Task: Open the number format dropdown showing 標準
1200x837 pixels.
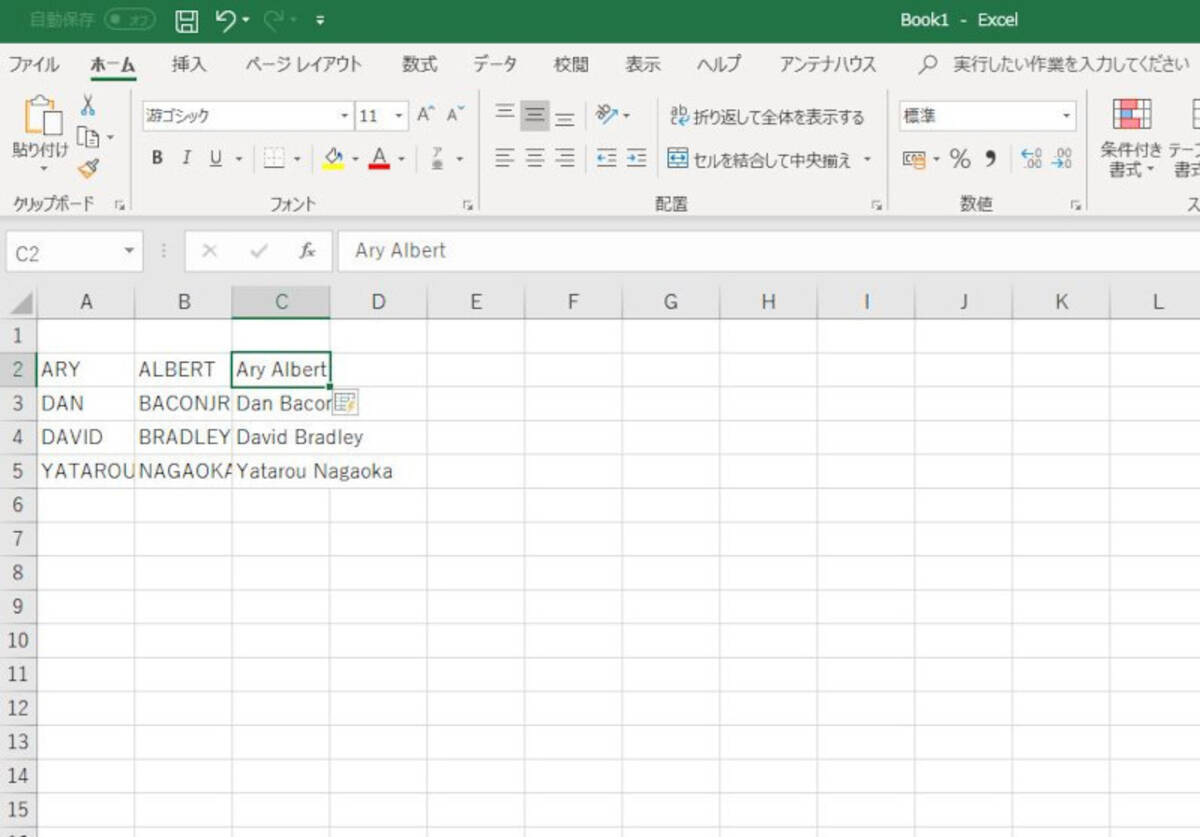Action: (x=1066, y=116)
